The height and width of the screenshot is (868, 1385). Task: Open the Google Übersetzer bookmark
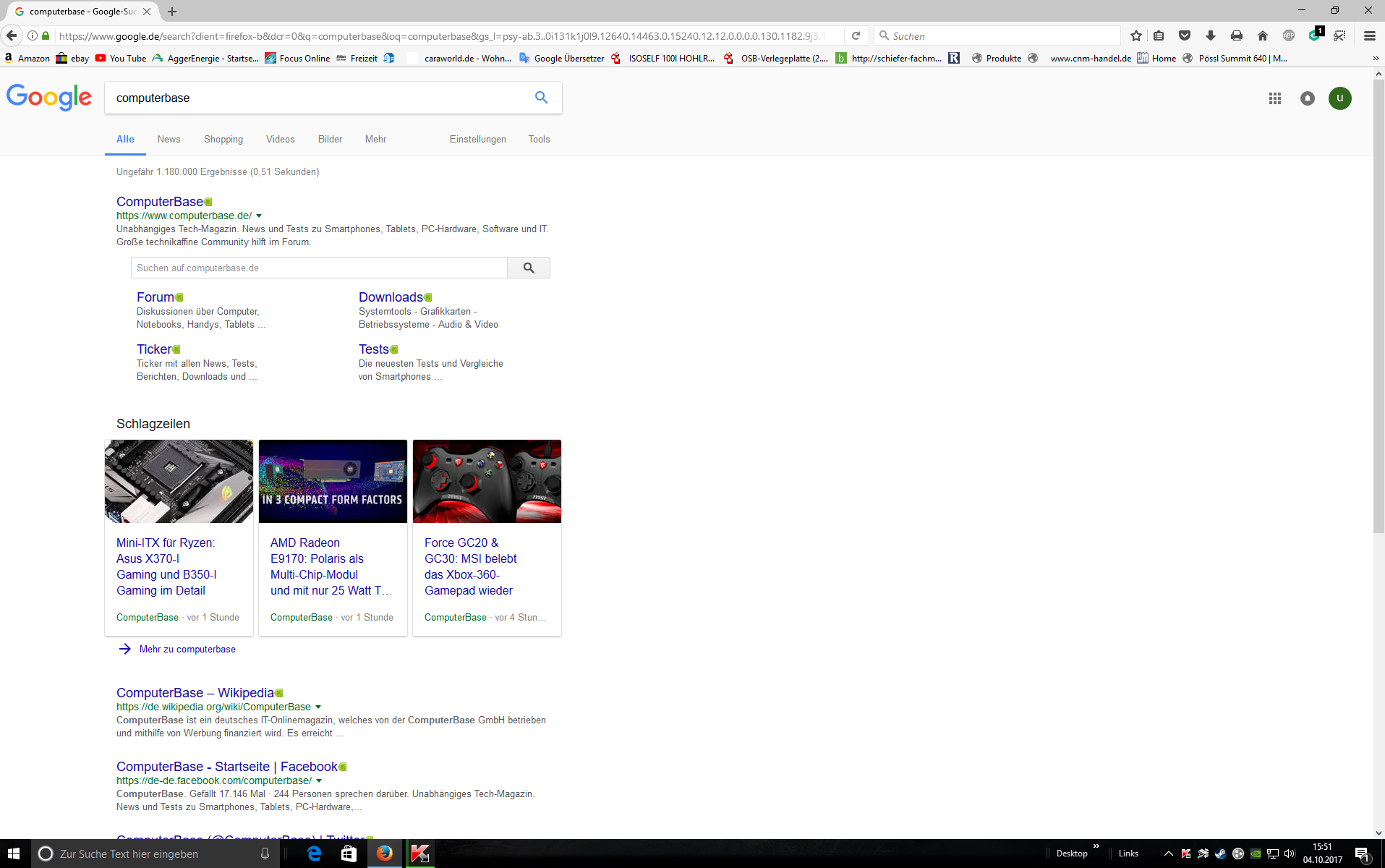561,58
